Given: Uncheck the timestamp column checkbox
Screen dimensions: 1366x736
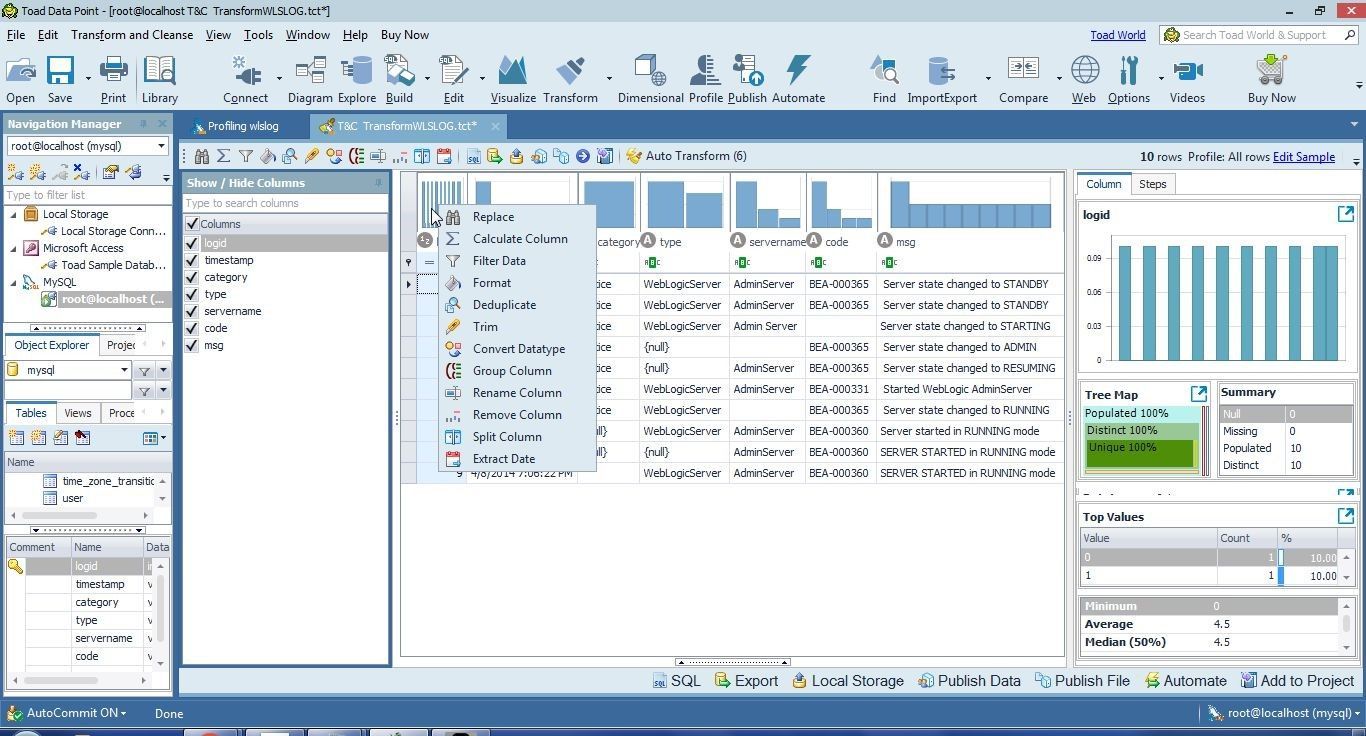Looking at the screenshot, I should tap(192, 260).
